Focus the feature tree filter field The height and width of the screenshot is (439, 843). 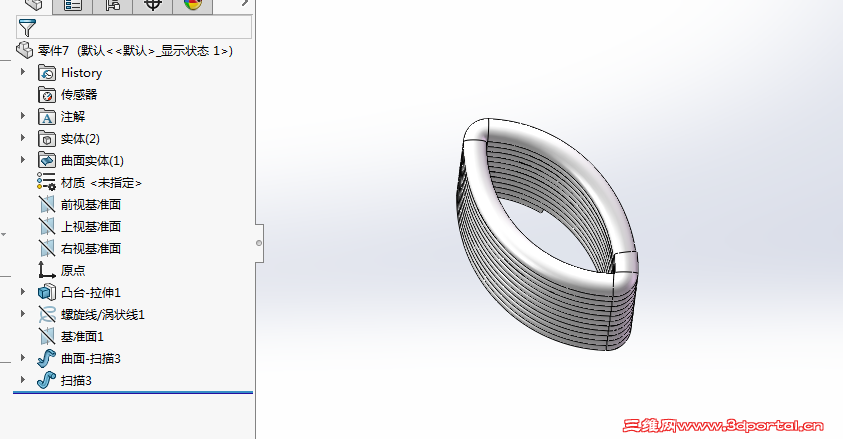[134, 27]
